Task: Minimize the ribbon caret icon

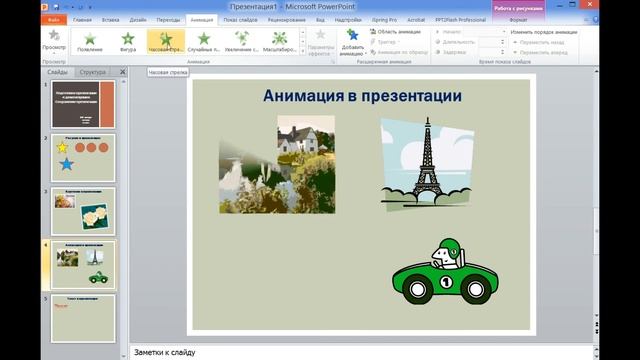Action: [587, 20]
